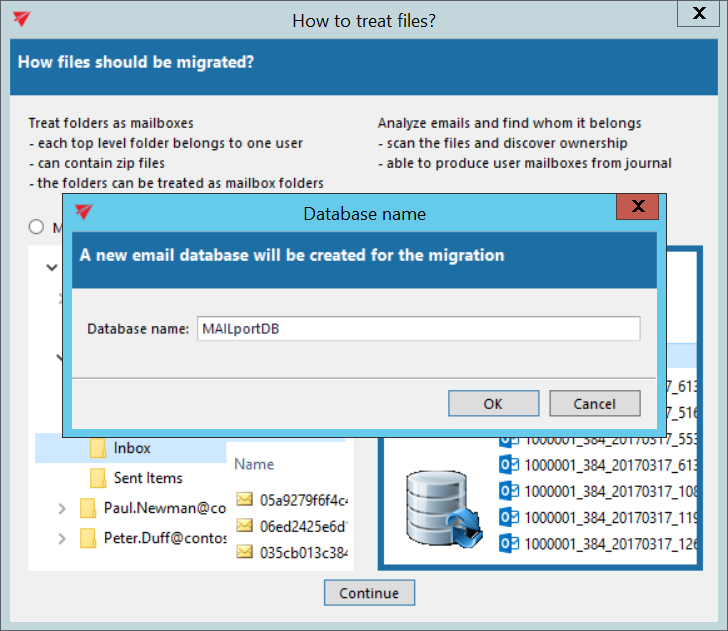Click the Inbox folder icon
Viewport: 728px width, 631px height.
(98, 448)
